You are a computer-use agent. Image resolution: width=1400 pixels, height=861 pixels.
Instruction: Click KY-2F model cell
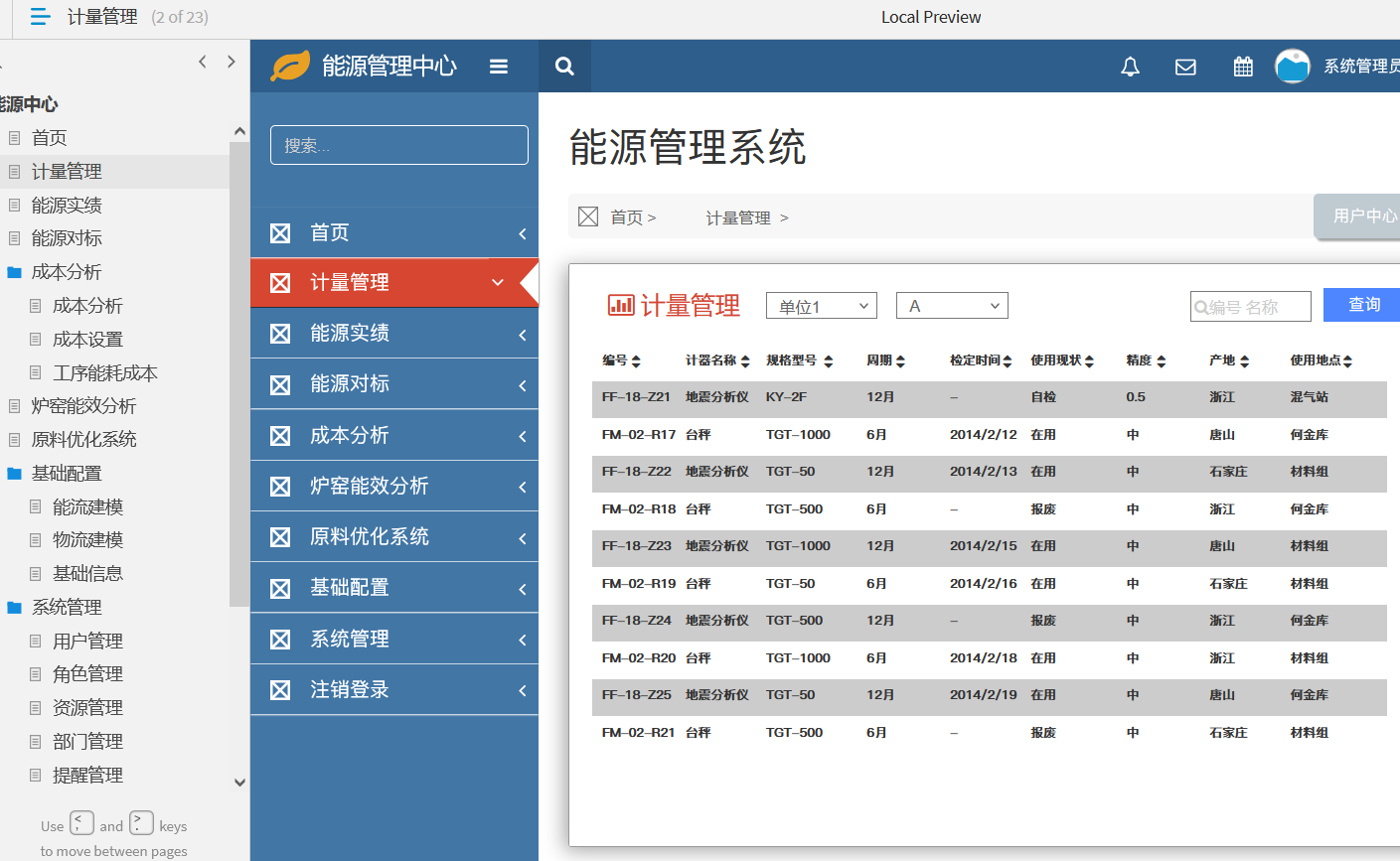click(x=786, y=397)
